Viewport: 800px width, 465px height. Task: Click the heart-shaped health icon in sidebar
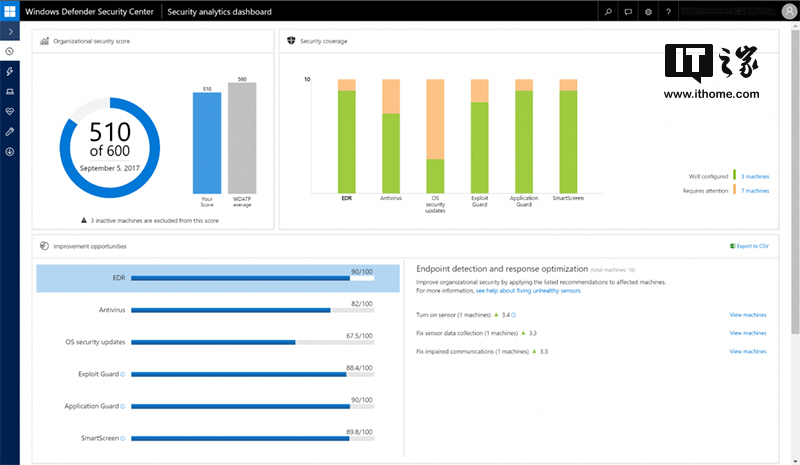click(x=9, y=111)
